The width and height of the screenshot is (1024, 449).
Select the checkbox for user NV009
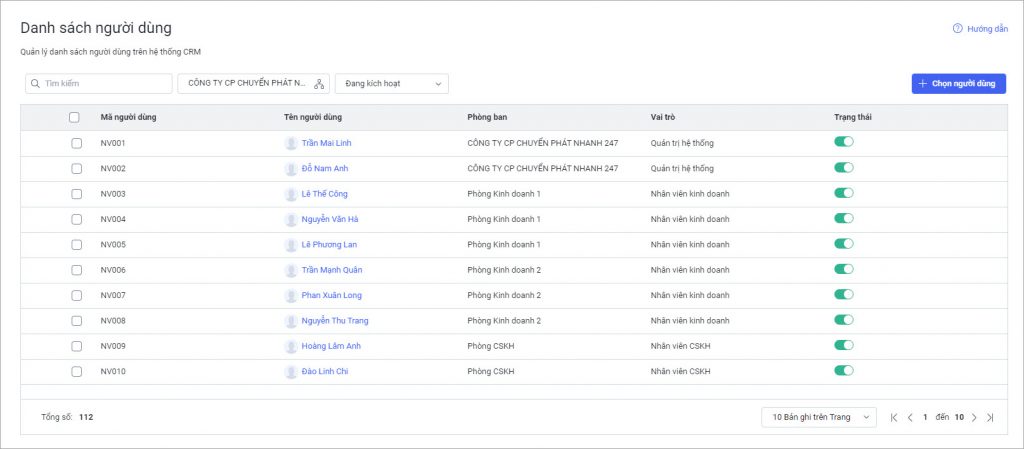(76, 346)
